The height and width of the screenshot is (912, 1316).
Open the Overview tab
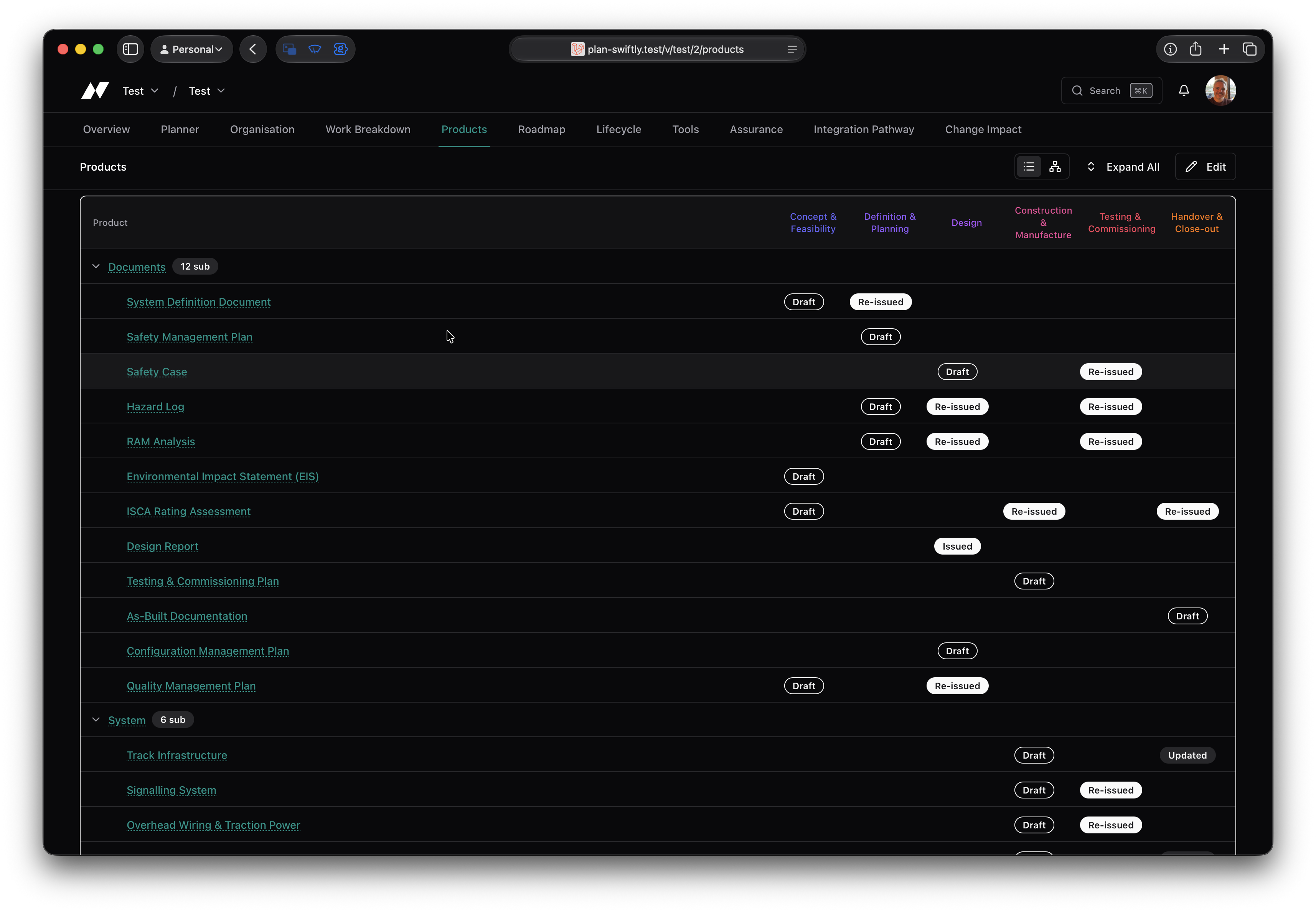click(x=106, y=130)
